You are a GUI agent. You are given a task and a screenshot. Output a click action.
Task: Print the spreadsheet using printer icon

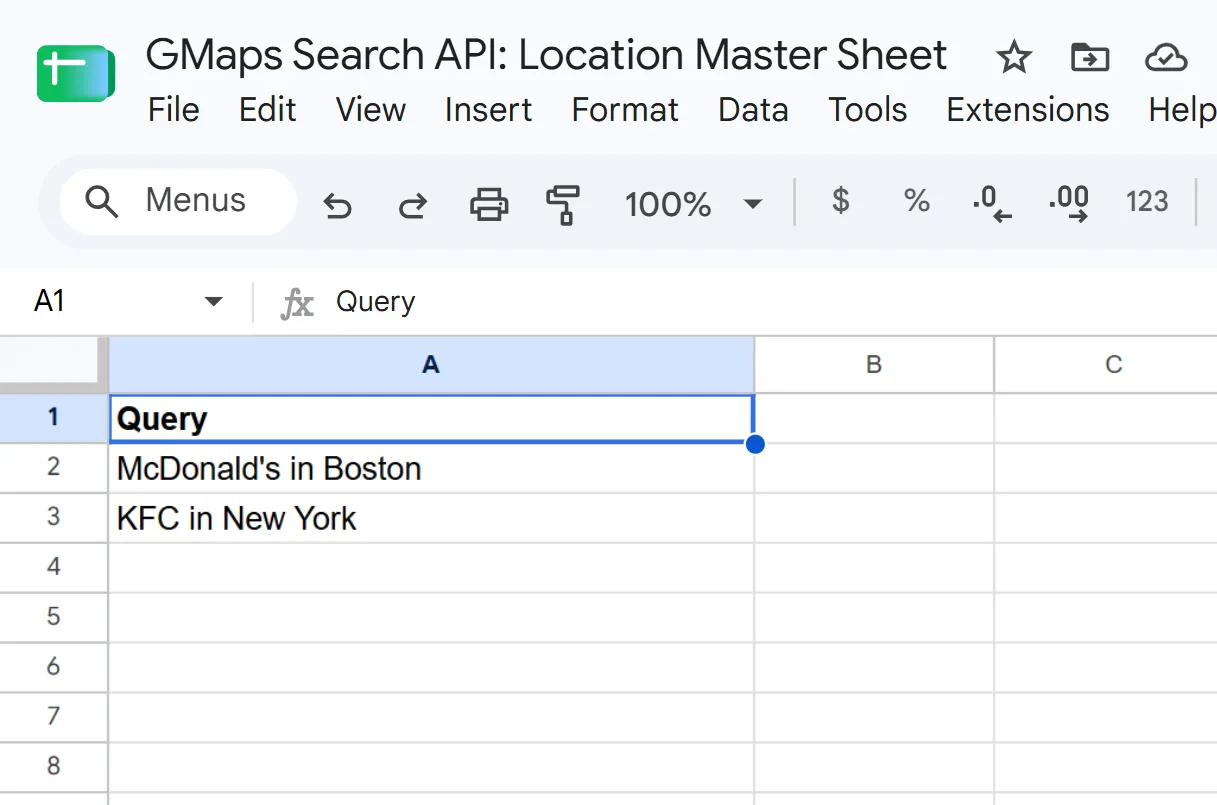489,205
